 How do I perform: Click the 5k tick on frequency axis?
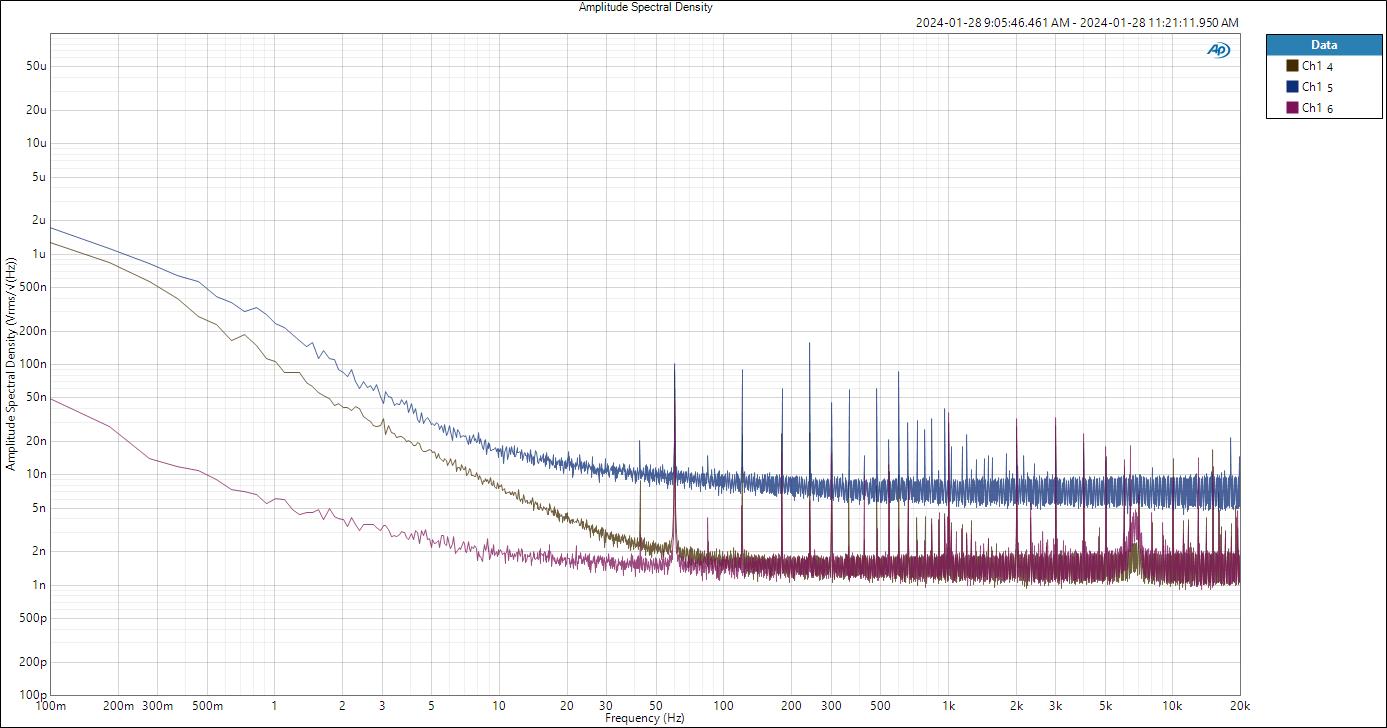1105,705
